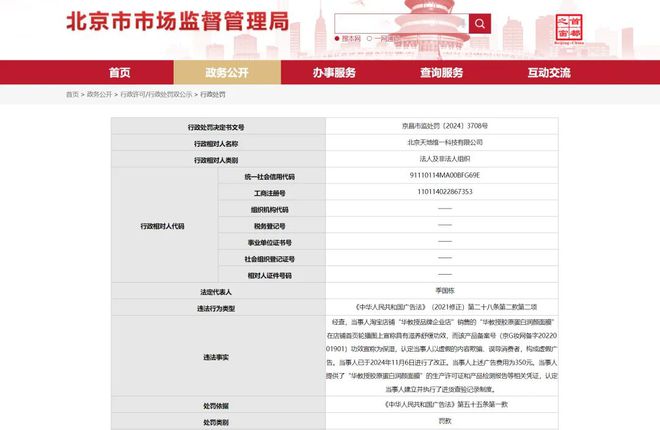Image resolution: width=660 pixels, height=430 pixels.
Task: Select the 一网通查 search scope radio
Action: (369, 39)
